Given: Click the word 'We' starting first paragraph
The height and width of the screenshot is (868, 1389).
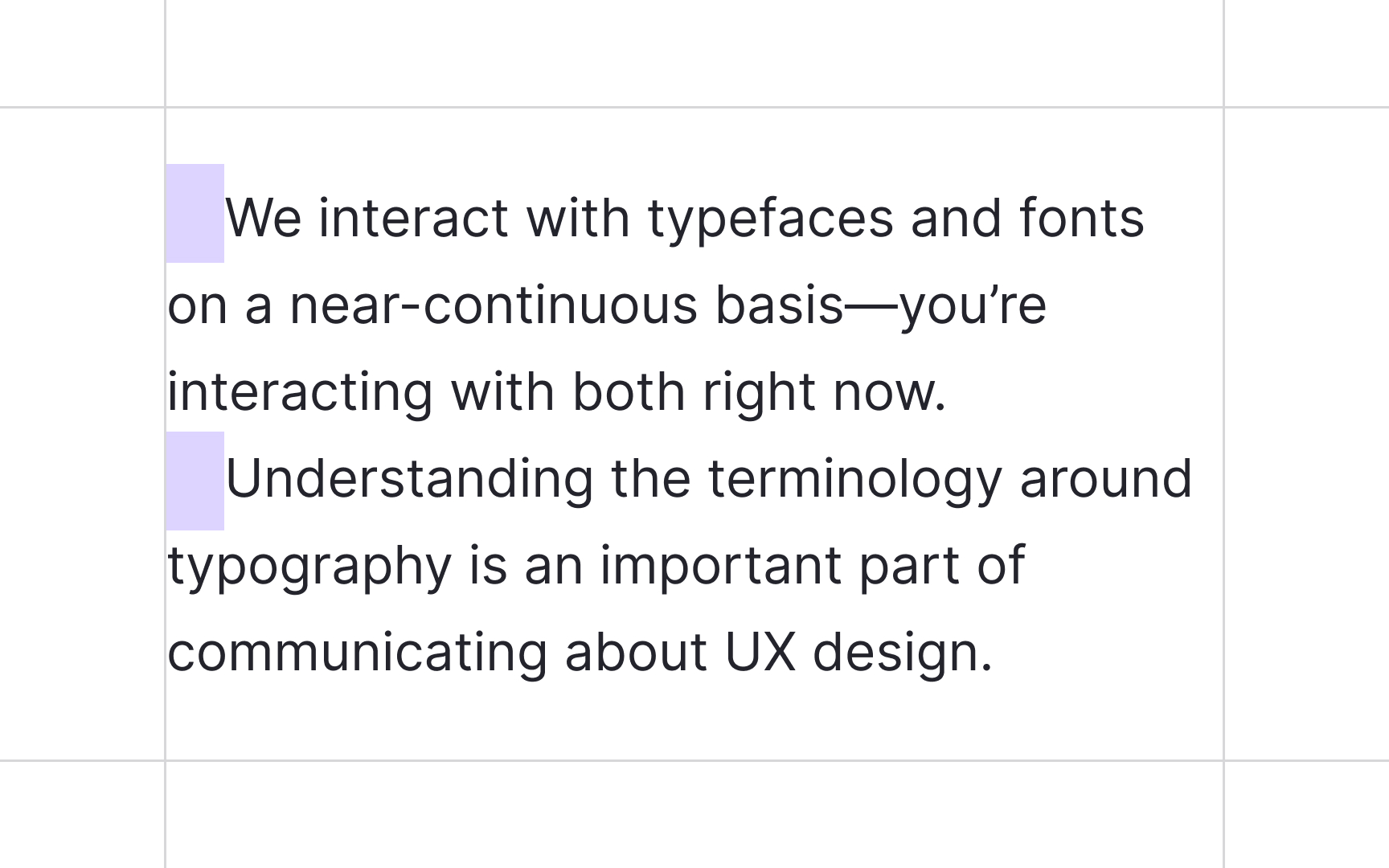Looking at the screenshot, I should pyautogui.click(x=264, y=218).
